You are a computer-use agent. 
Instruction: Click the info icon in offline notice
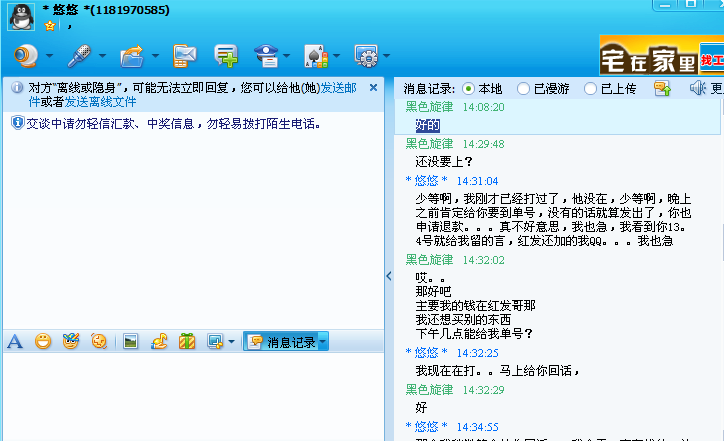click(x=17, y=87)
